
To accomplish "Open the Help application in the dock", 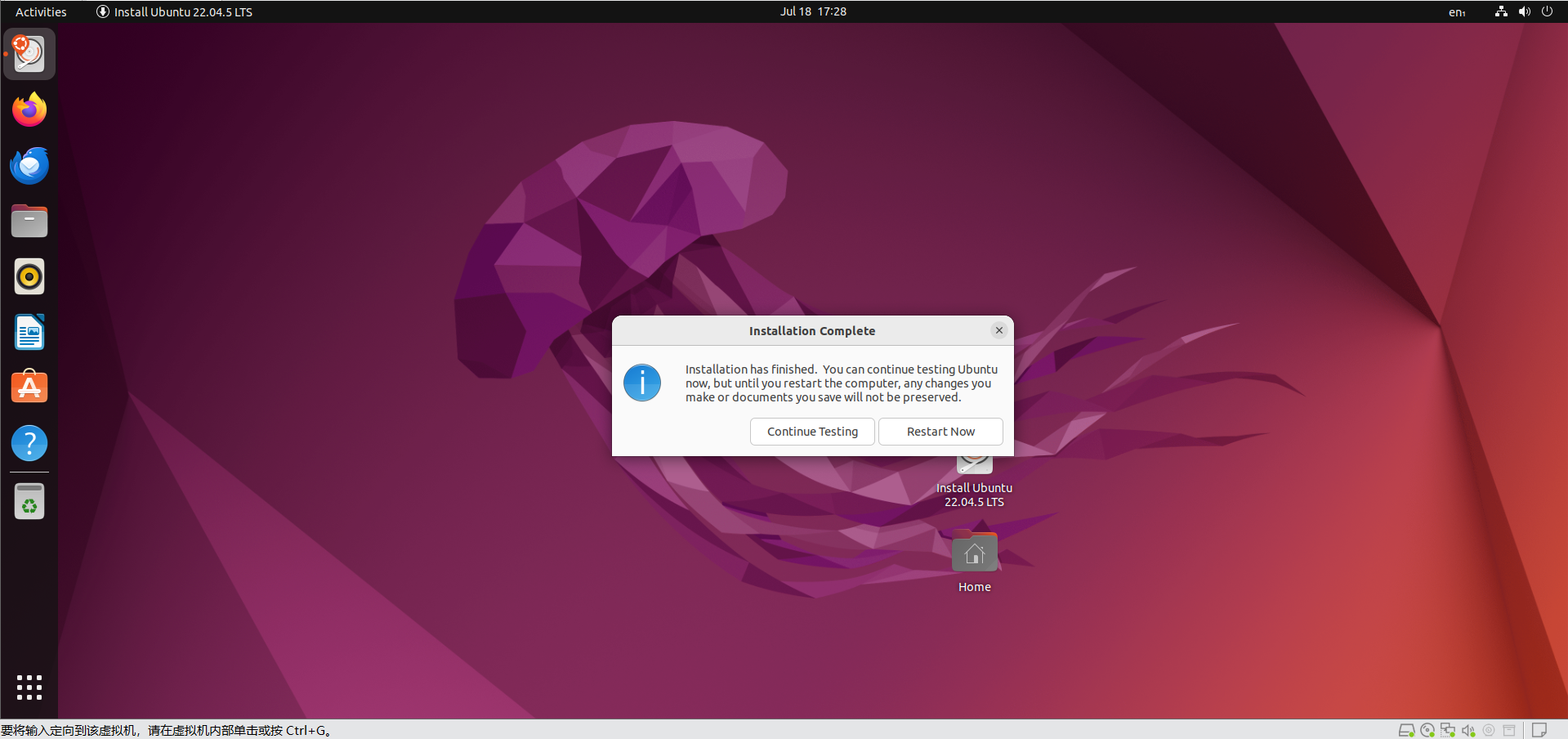I will click(29, 442).
